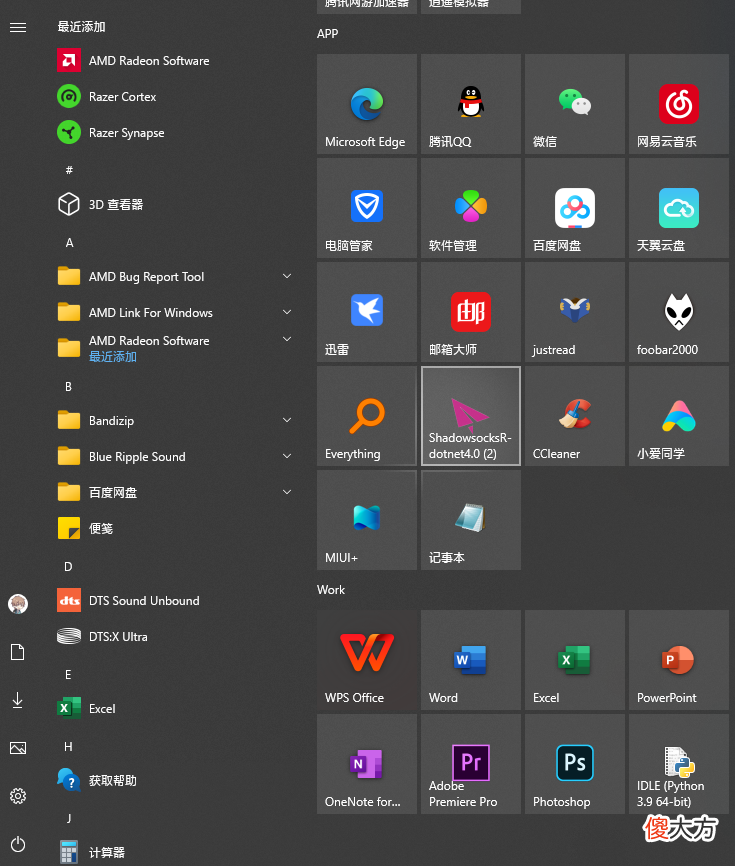The height and width of the screenshot is (866, 735).
Task: Open the Documents sidebar icon
Action: pyautogui.click(x=18, y=652)
